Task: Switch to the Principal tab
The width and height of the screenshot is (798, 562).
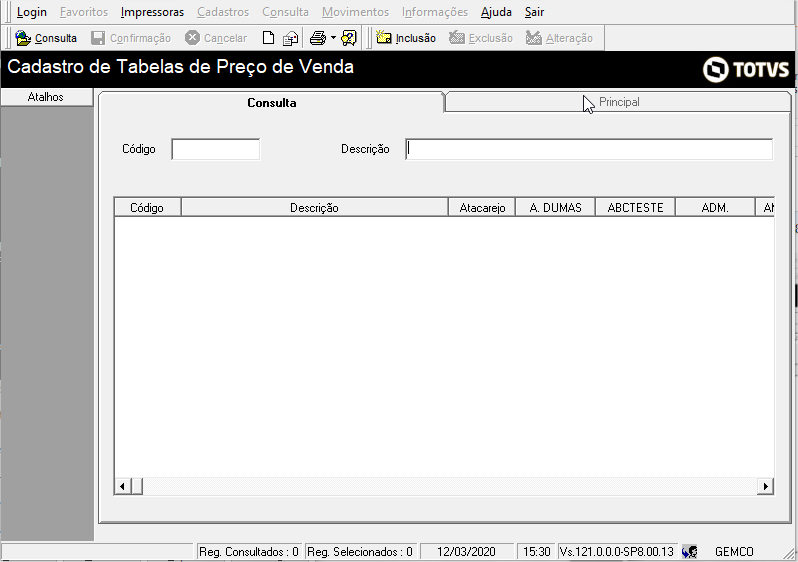Action: [618, 102]
